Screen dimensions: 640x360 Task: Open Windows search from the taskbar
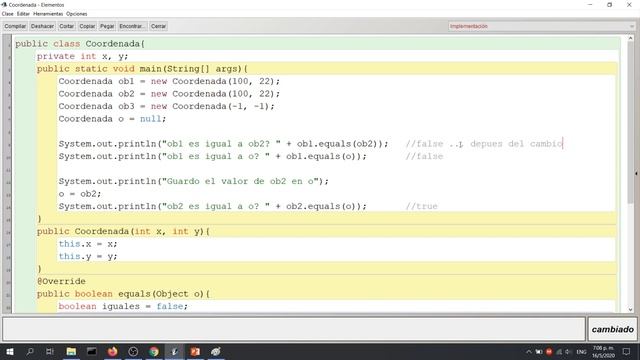[x=30, y=351]
